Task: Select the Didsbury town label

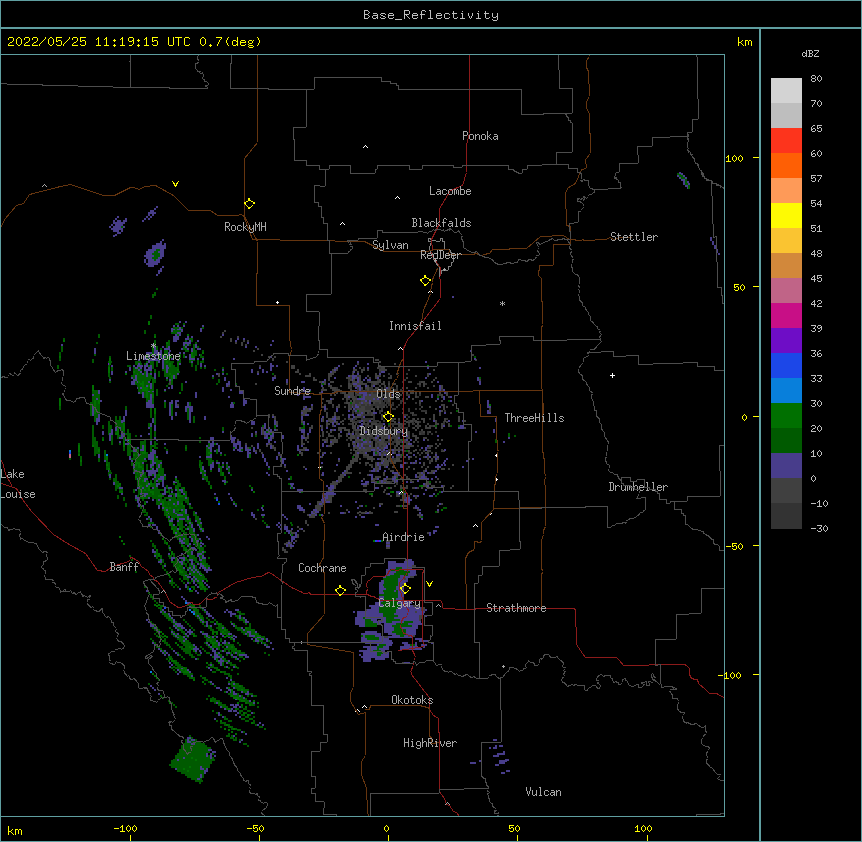Action: click(x=384, y=431)
